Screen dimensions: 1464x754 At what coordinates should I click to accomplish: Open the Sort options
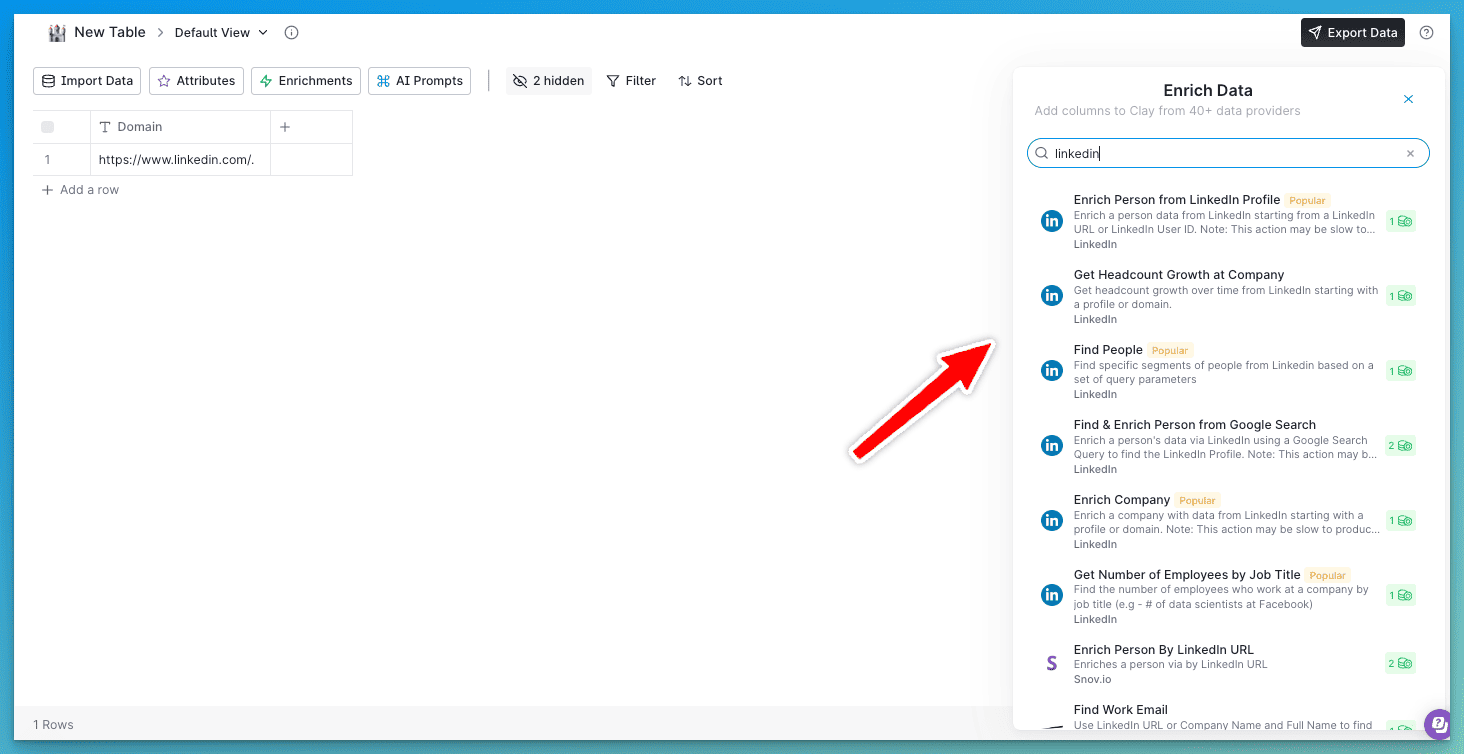pos(700,81)
